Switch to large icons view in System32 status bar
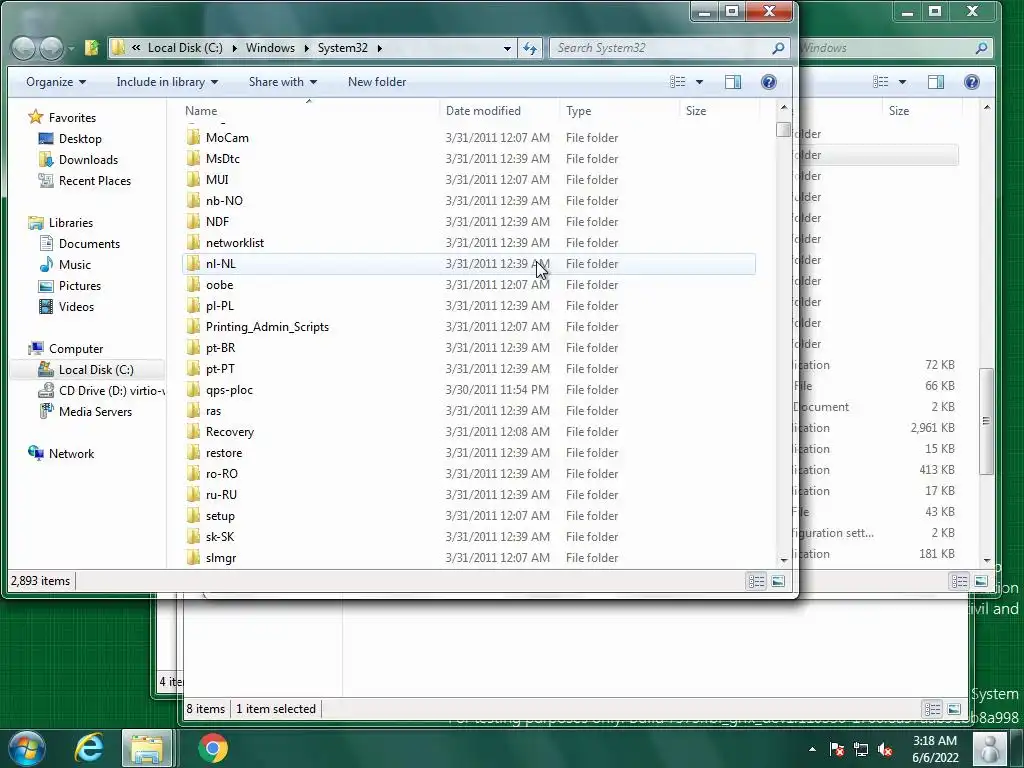Image resolution: width=1024 pixels, height=768 pixels. (778, 581)
